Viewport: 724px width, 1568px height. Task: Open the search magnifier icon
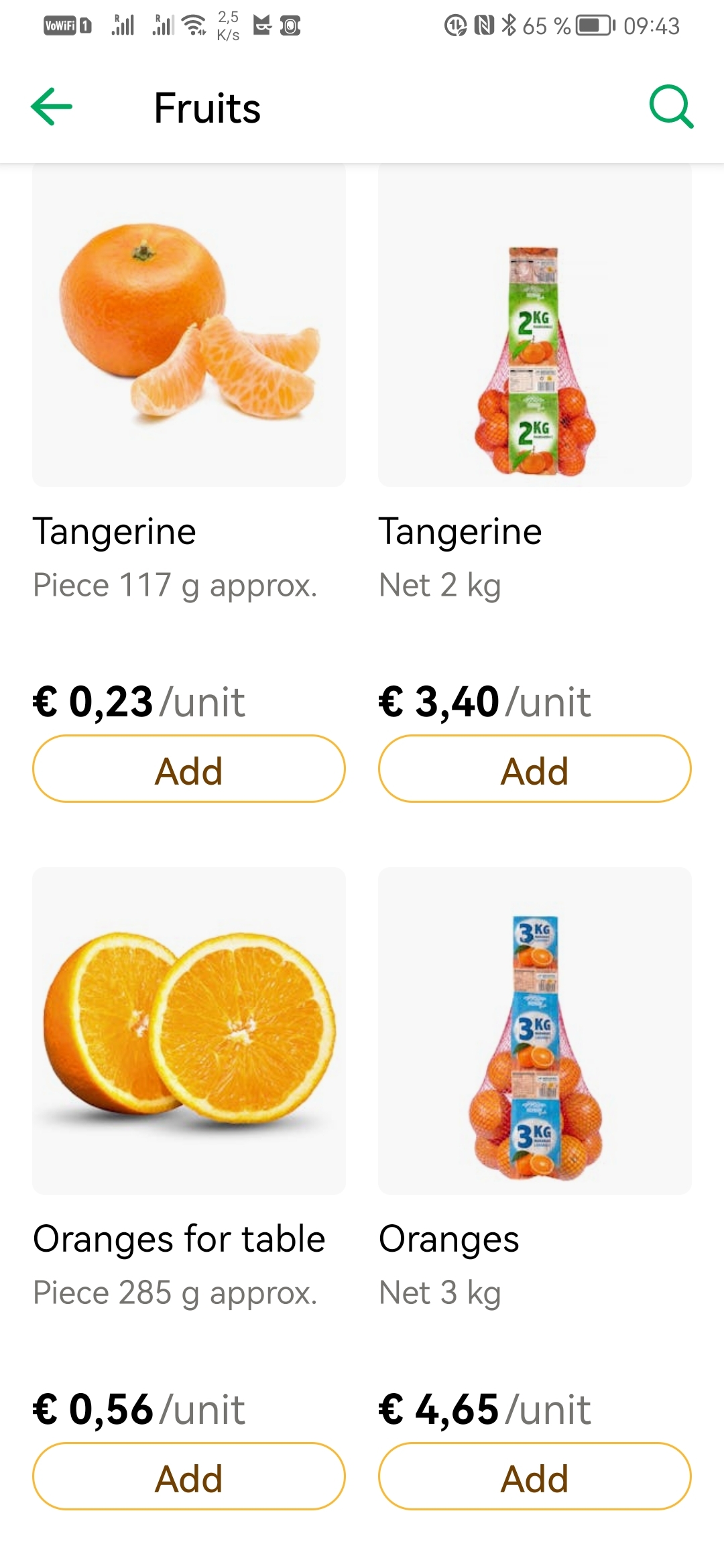tap(671, 107)
